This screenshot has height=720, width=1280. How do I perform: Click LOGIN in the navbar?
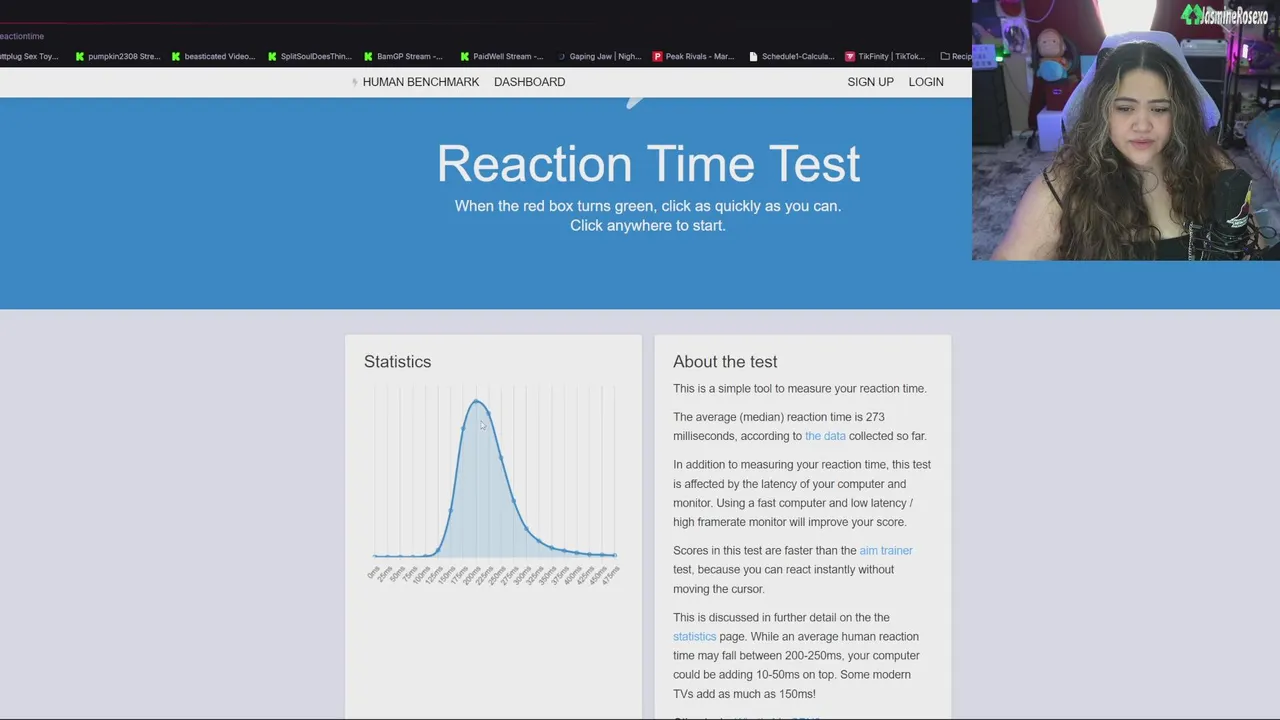tap(926, 82)
